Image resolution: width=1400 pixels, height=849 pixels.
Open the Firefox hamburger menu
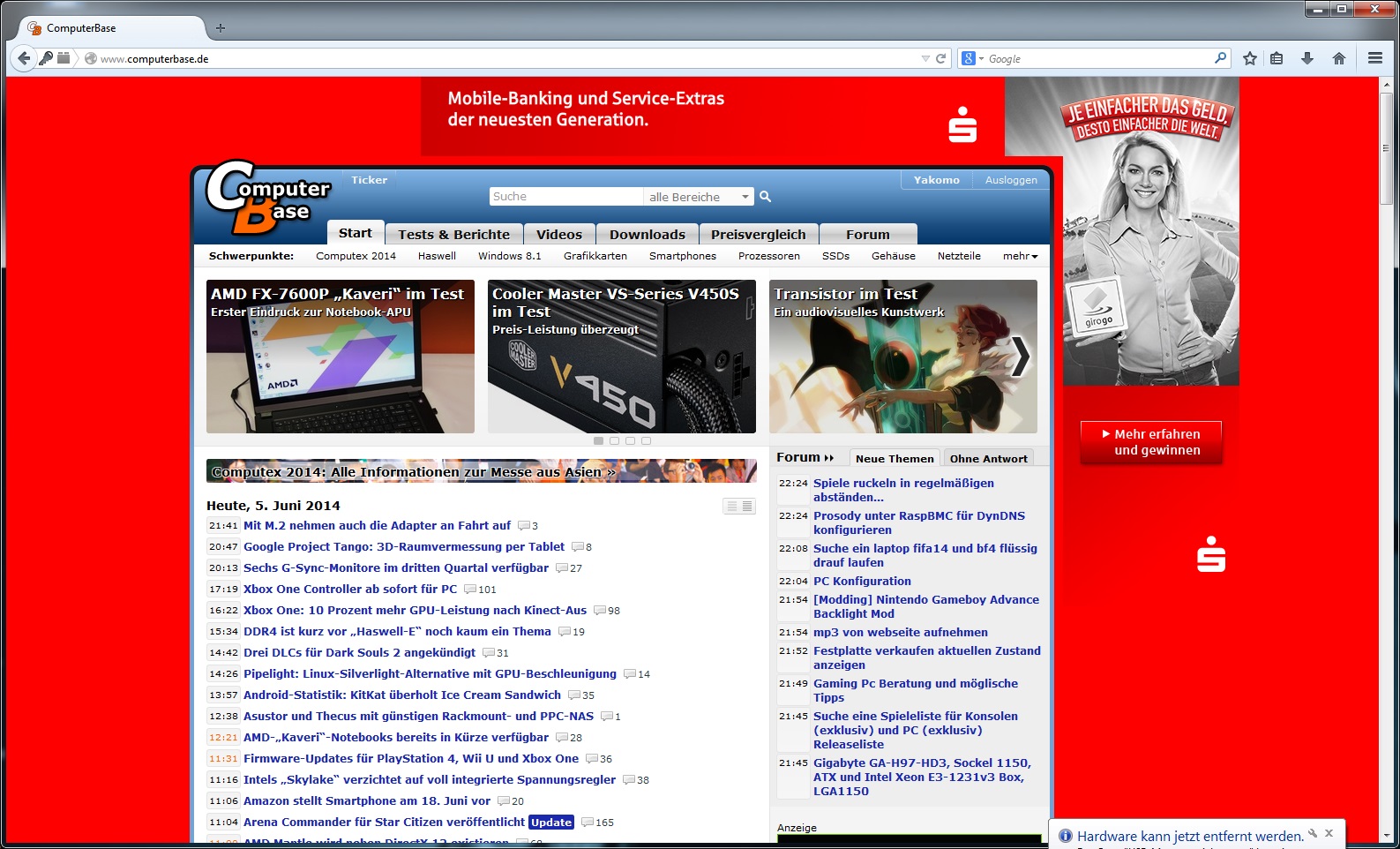coord(1375,58)
